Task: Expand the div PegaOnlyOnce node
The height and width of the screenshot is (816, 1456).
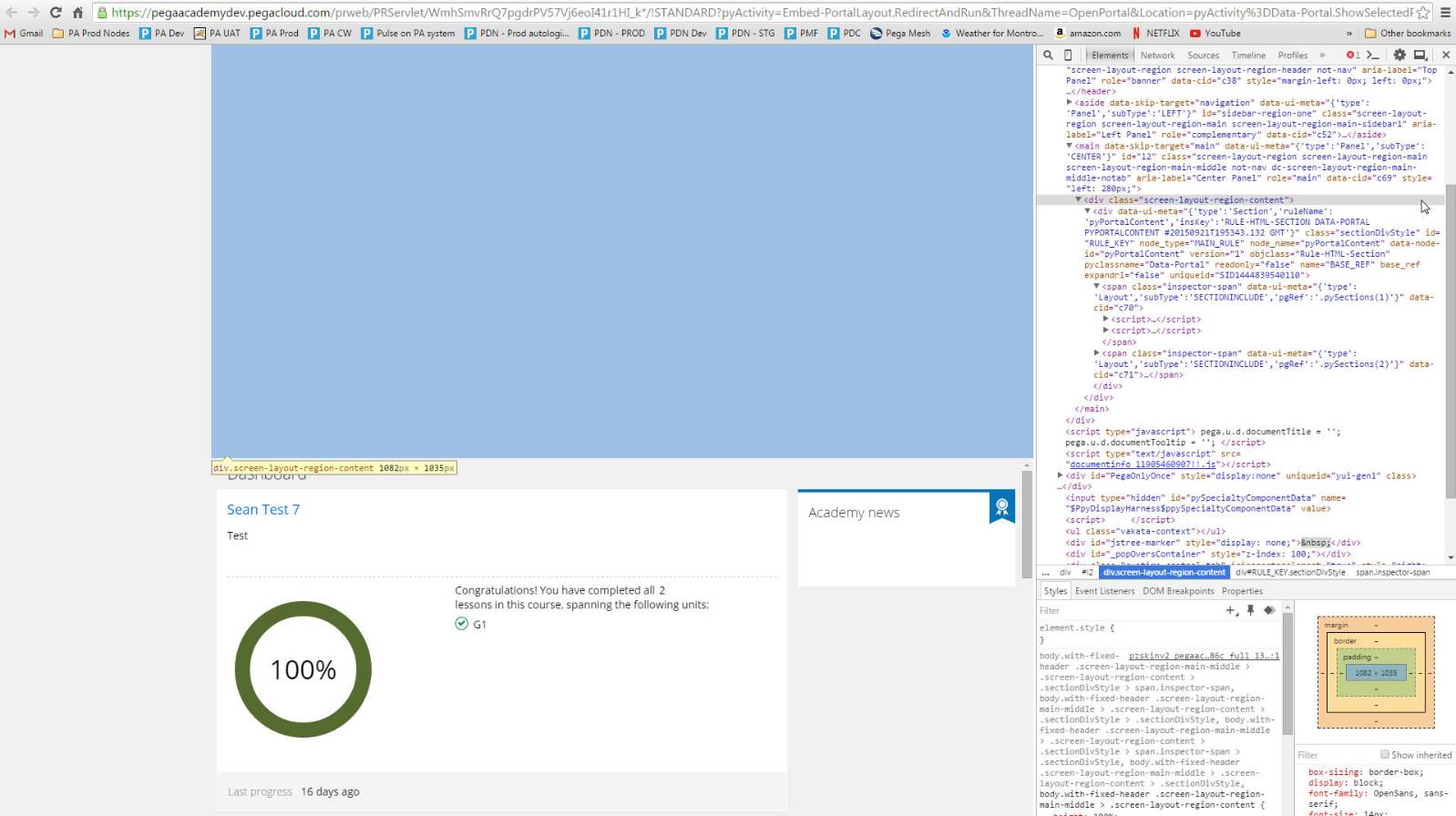Action: [x=1061, y=475]
